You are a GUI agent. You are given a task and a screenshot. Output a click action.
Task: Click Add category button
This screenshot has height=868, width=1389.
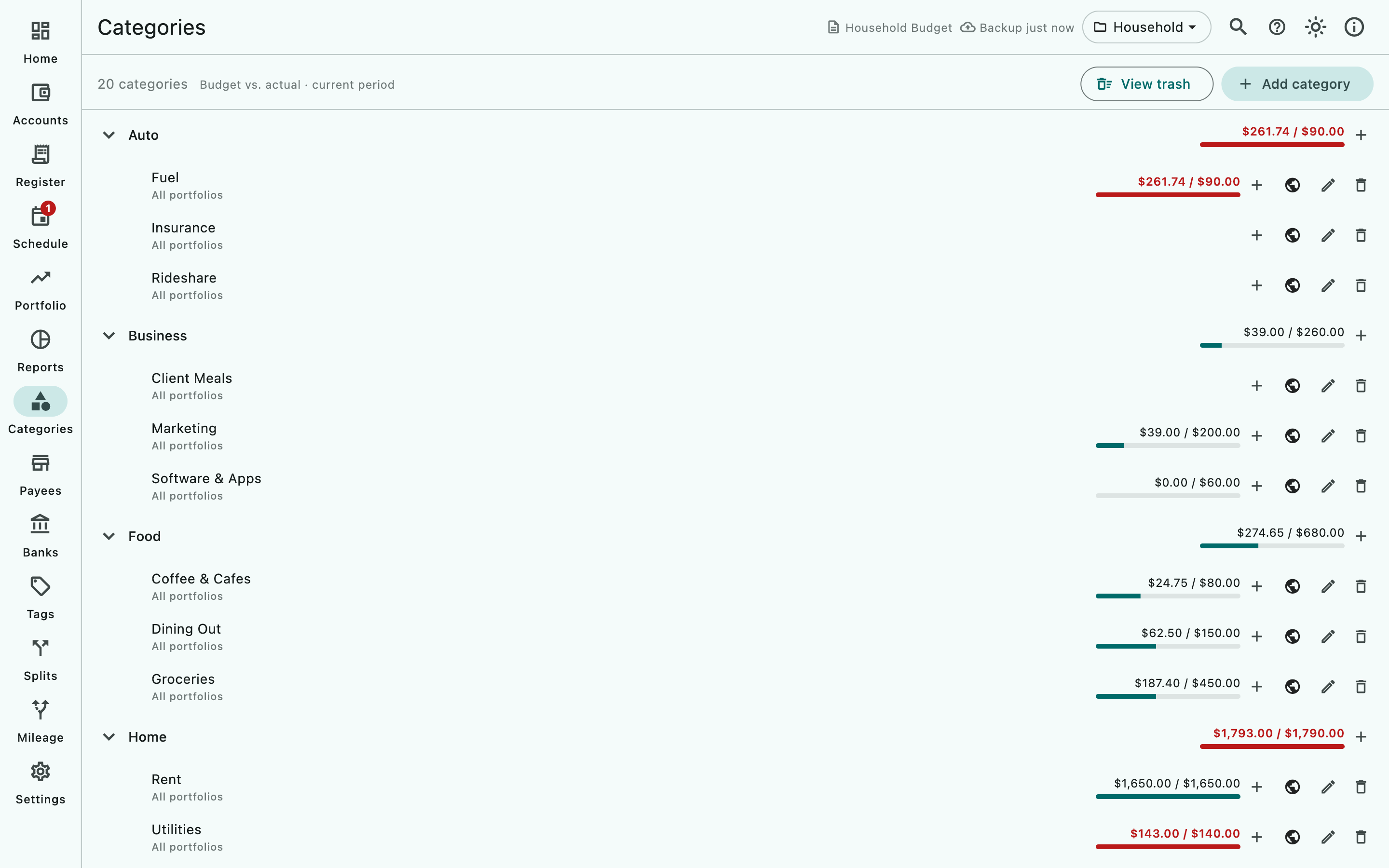1296,84
